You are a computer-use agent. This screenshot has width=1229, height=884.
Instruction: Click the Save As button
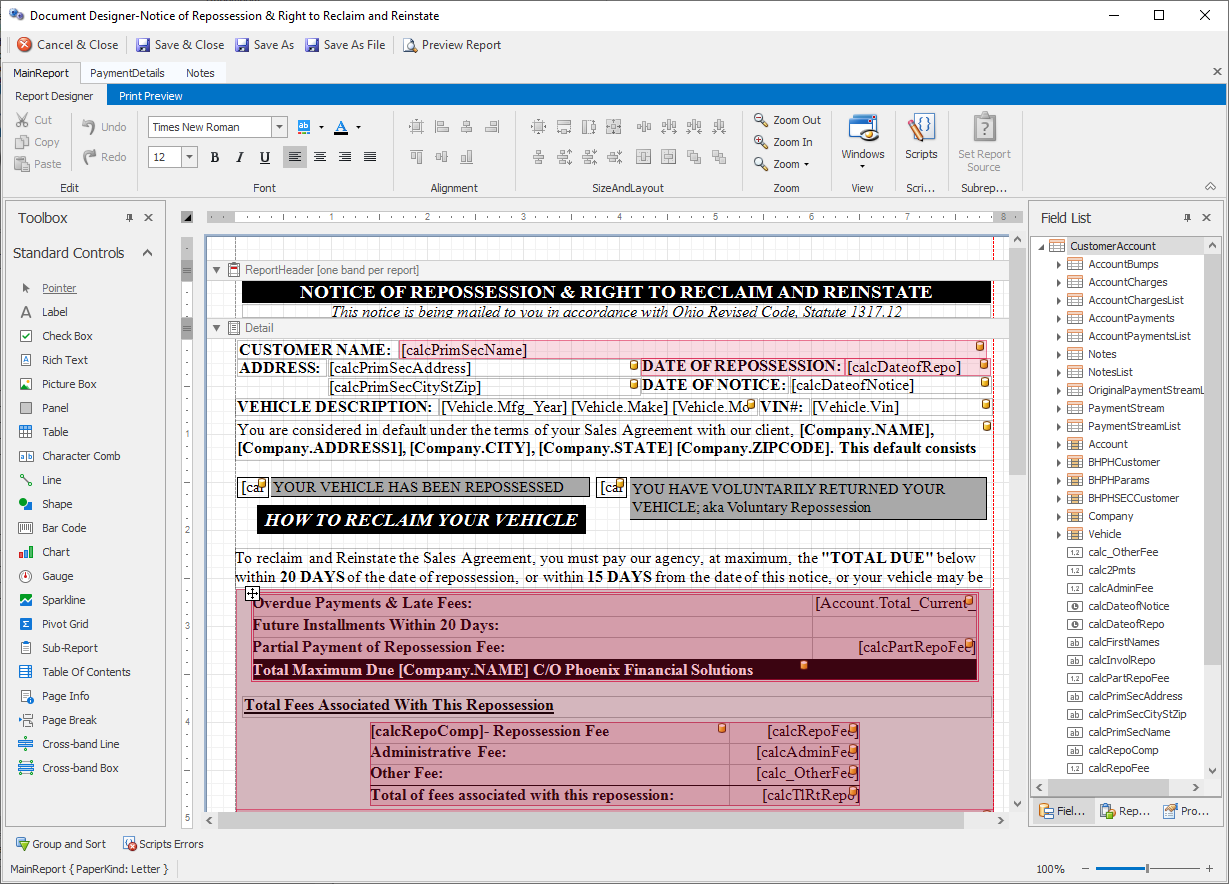(x=265, y=45)
